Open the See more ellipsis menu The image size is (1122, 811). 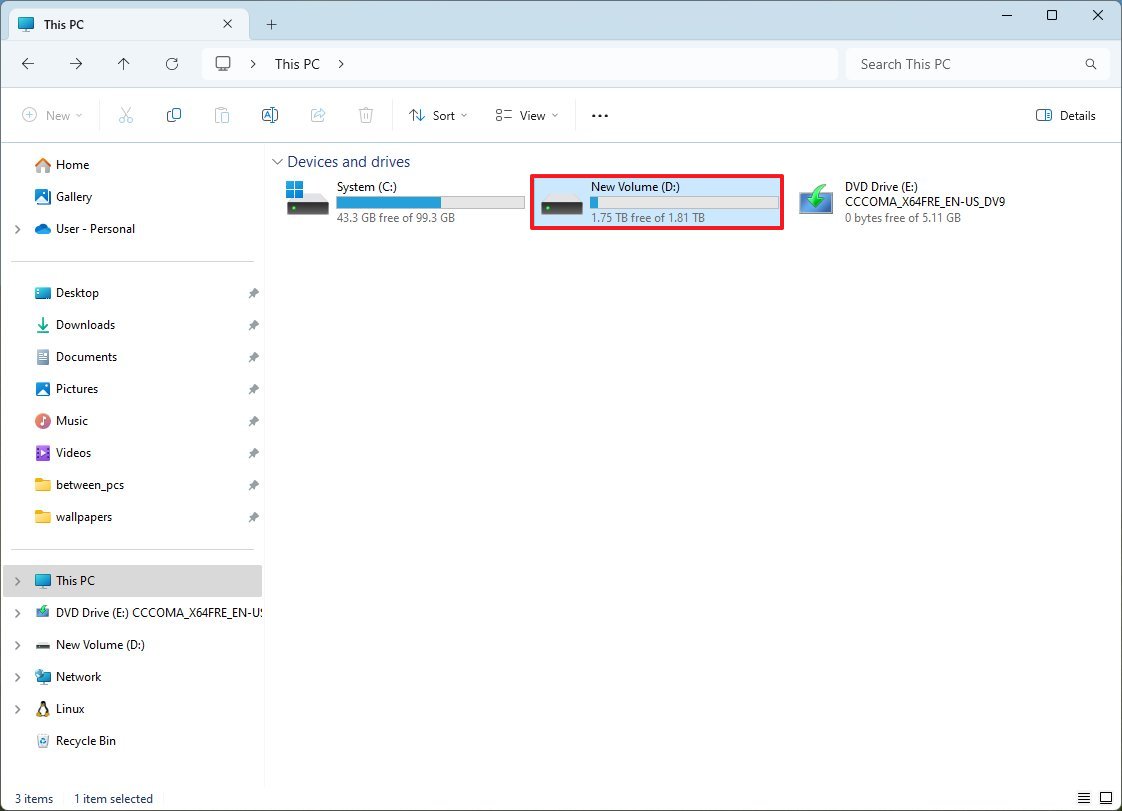tap(600, 115)
